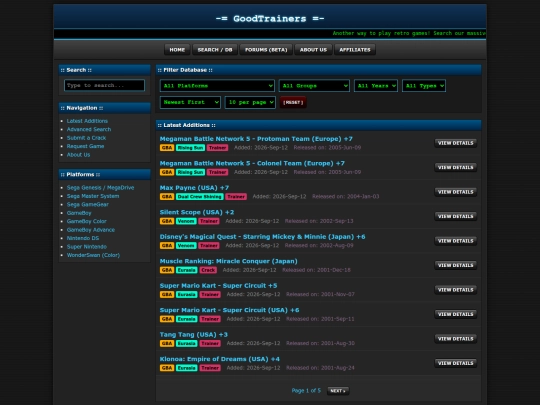Viewport: 540px width, 405px height.
Task: Click Rising Sun tag on Protoman Team row
Action: click(190, 148)
